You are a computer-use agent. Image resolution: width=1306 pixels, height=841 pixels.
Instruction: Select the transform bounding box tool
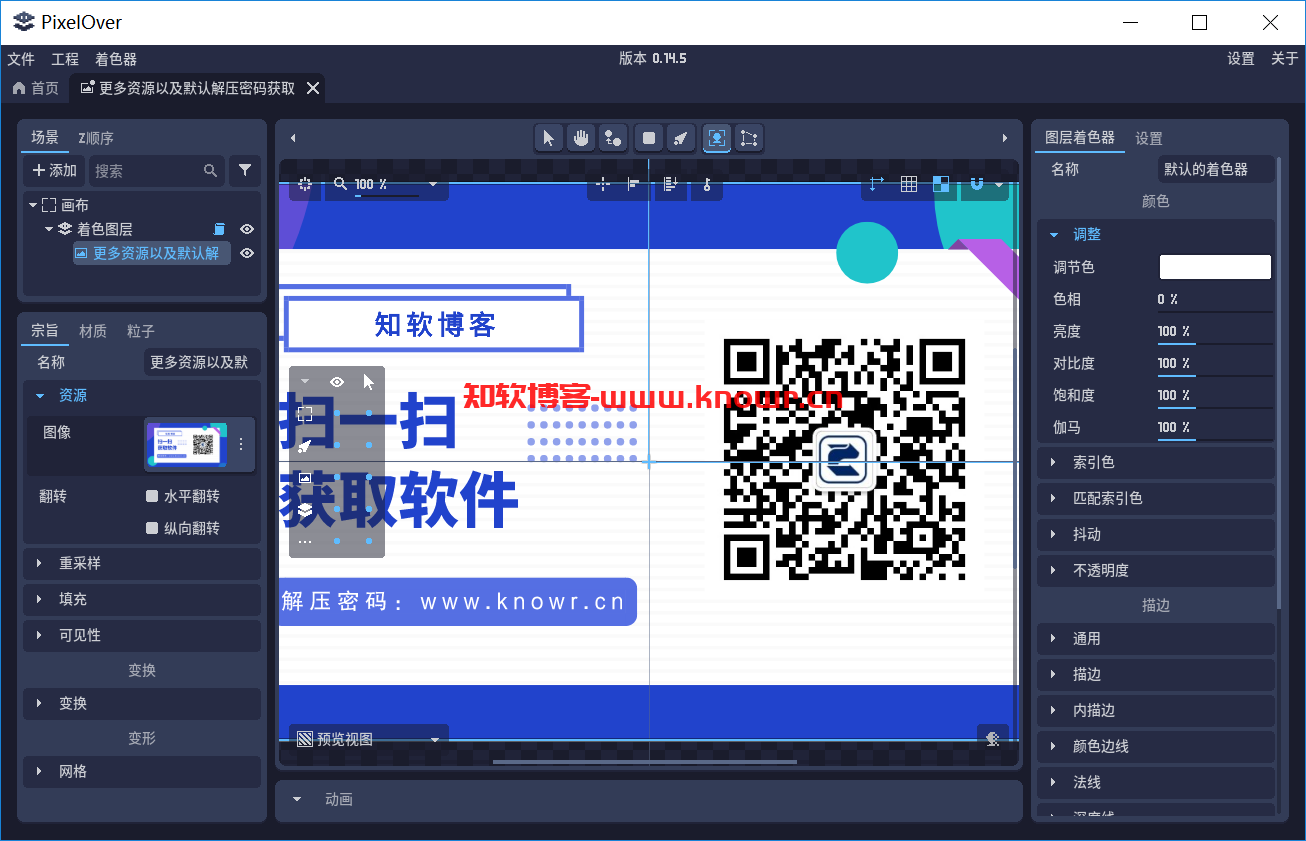tap(749, 139)
